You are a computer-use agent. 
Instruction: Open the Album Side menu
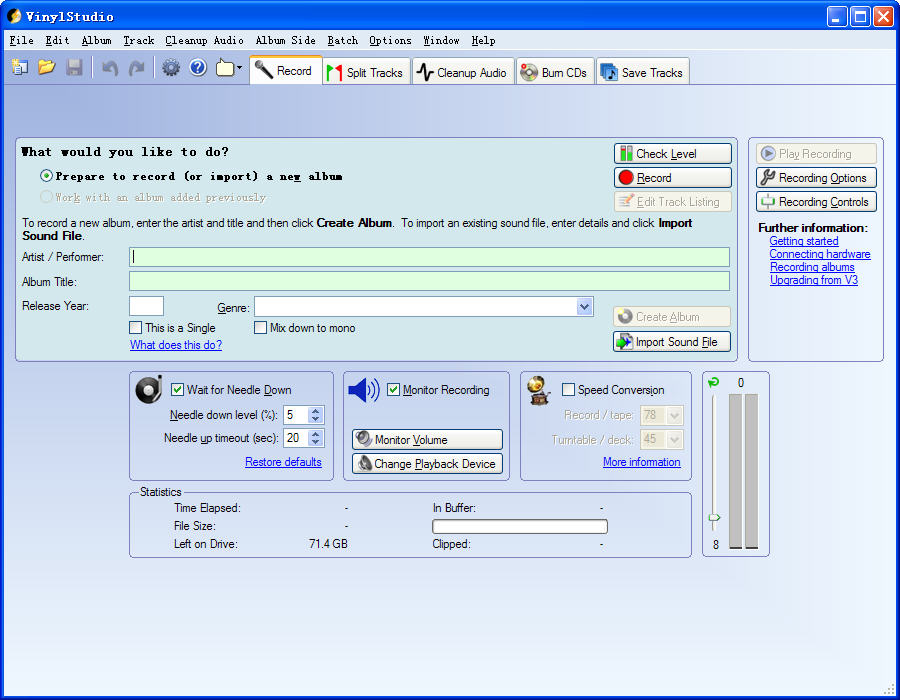point(285,40)
